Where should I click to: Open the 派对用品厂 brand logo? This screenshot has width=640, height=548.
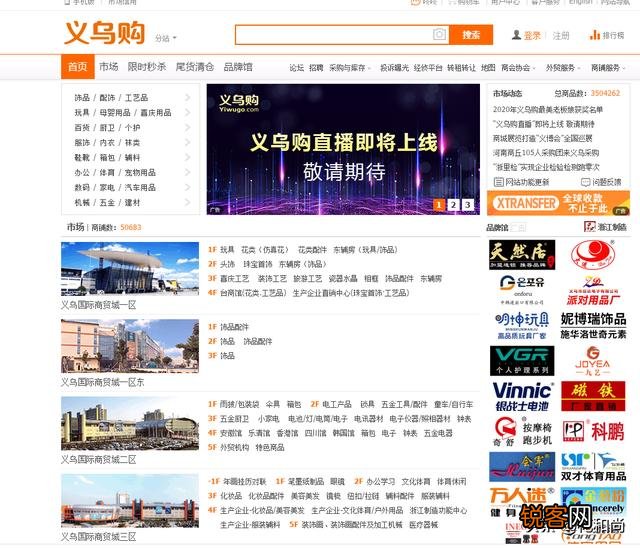coord(593,291)
